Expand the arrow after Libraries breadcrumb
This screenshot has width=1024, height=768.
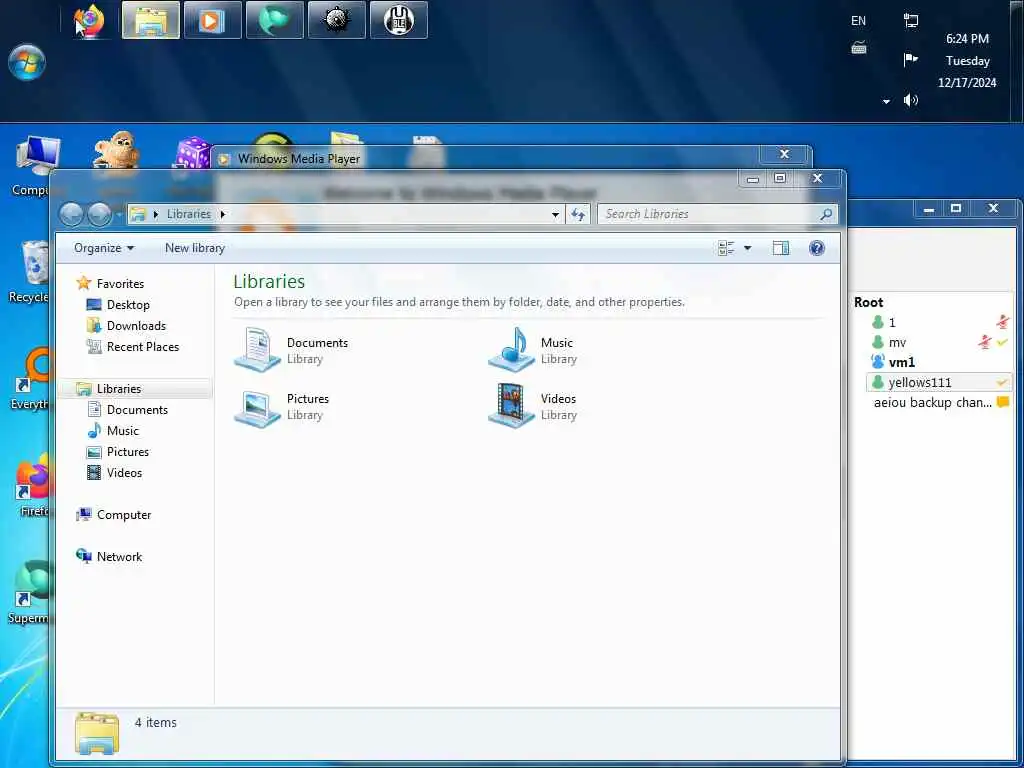223,214
